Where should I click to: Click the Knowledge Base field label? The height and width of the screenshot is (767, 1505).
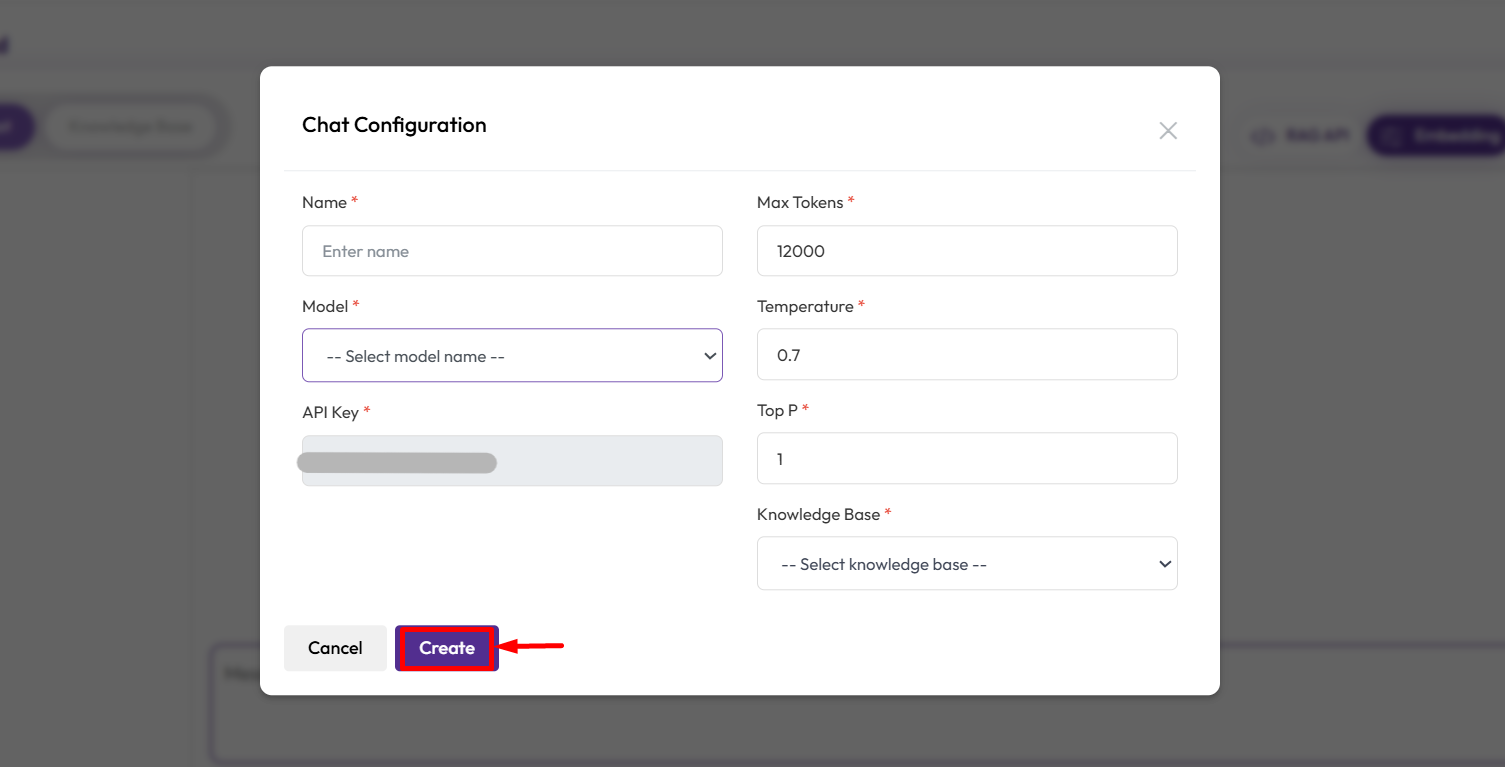[x=818, y=514]
